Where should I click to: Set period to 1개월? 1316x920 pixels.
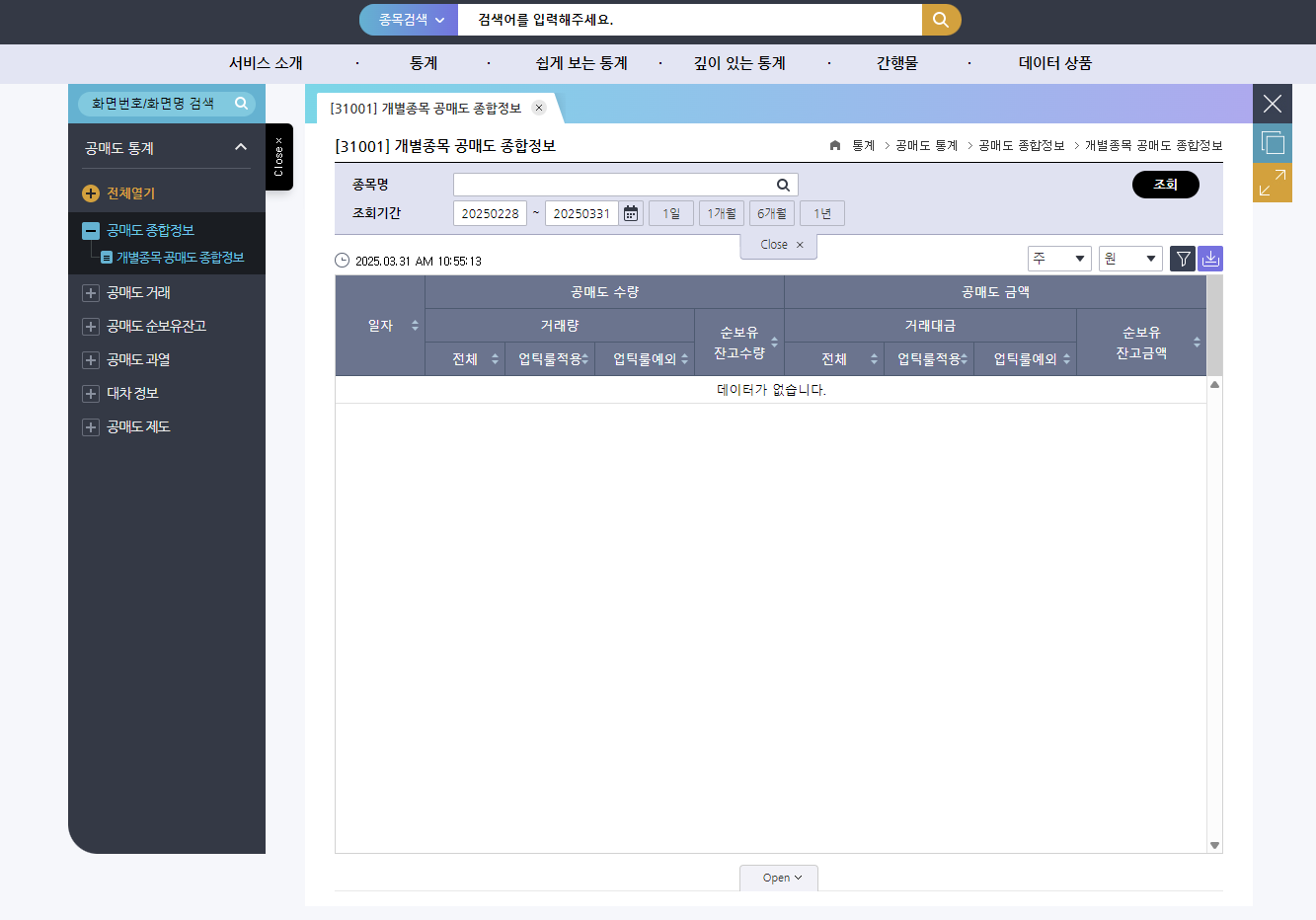tap(722, 213)
